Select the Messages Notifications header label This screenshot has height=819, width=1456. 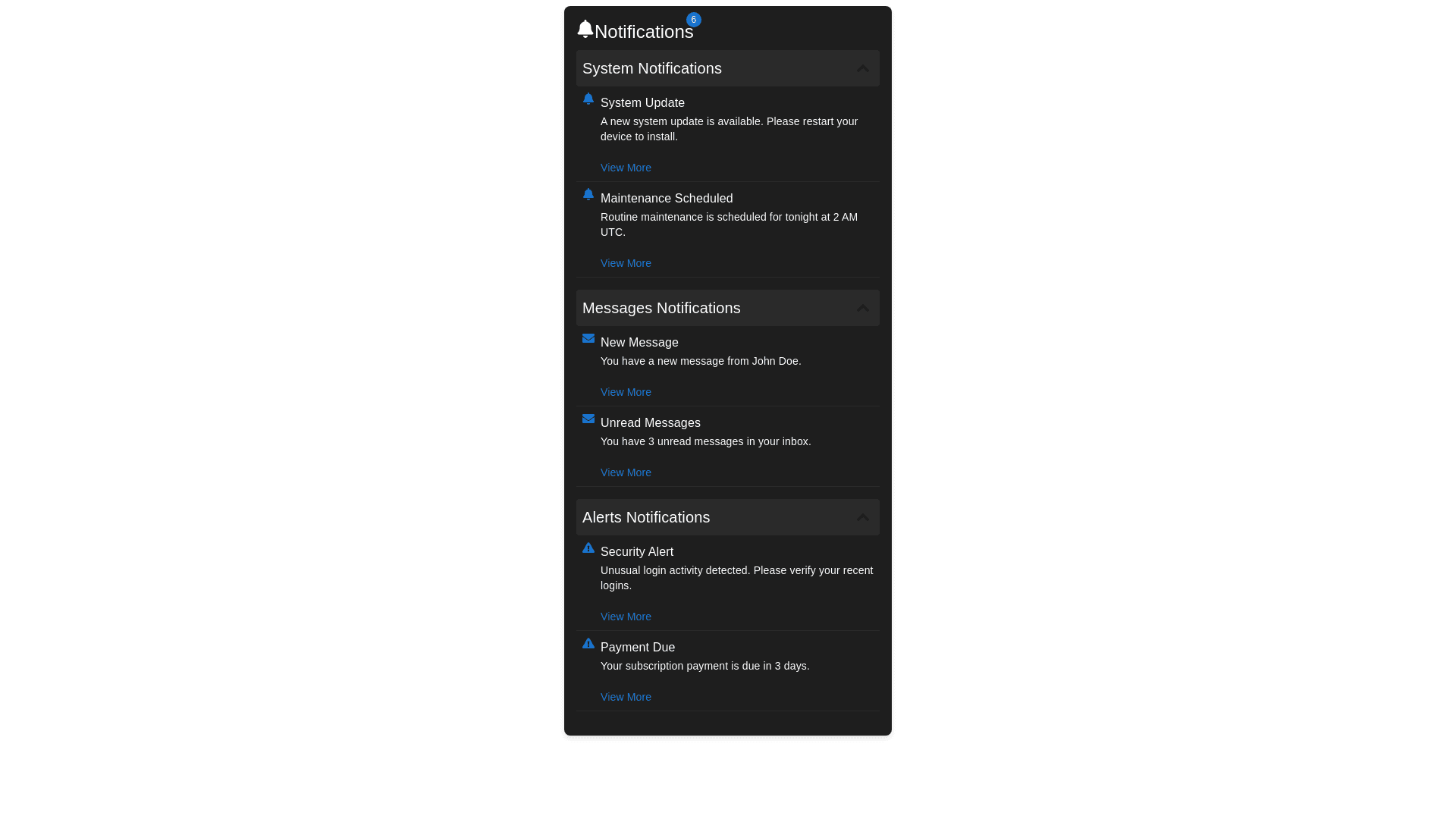pos(661,308)
